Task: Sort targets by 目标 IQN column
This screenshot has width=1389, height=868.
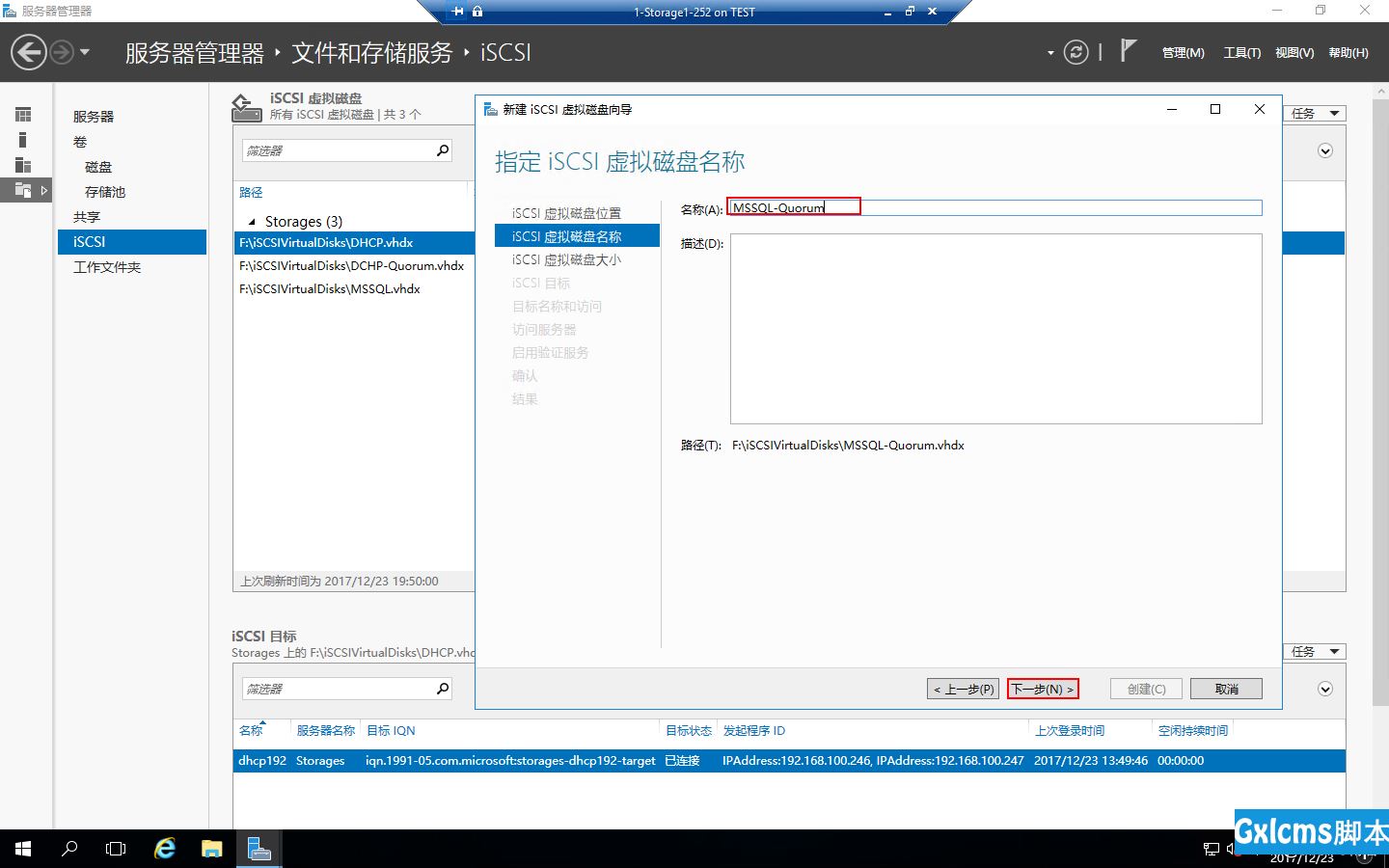Action: point(391,731)
